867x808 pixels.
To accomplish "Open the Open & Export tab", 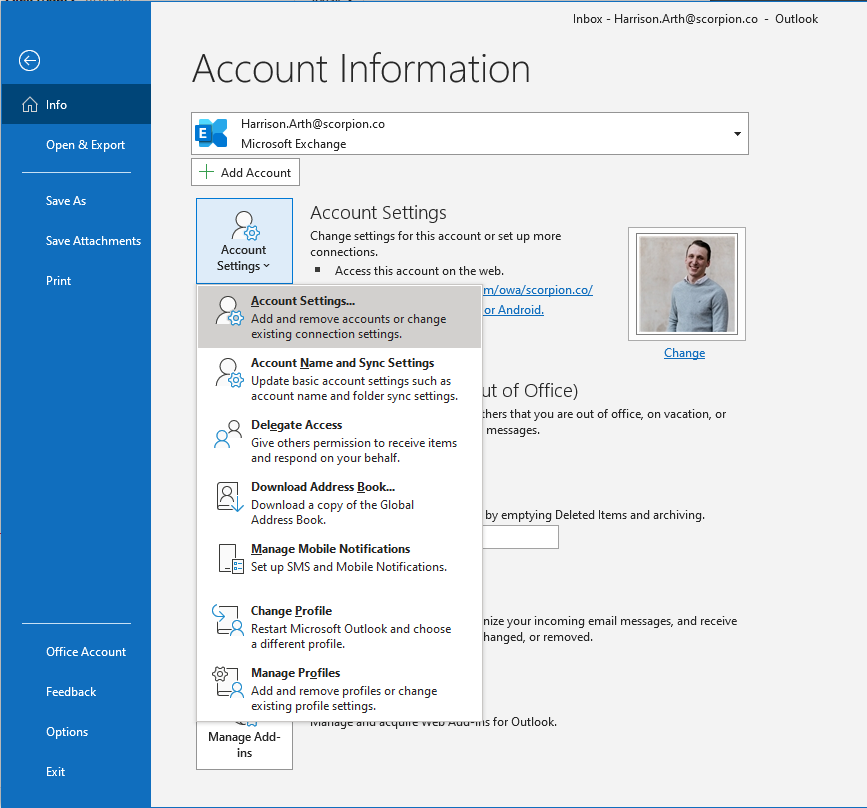I will [x=76, y=145].
